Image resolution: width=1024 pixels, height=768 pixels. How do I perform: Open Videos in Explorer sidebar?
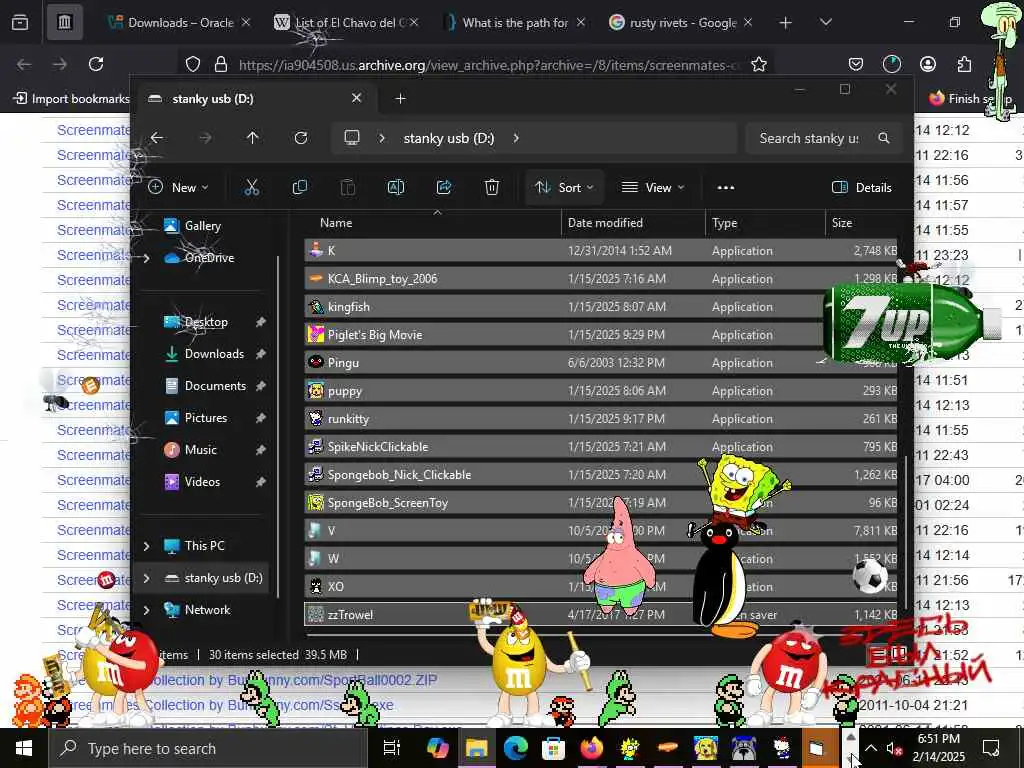(202, 482)
